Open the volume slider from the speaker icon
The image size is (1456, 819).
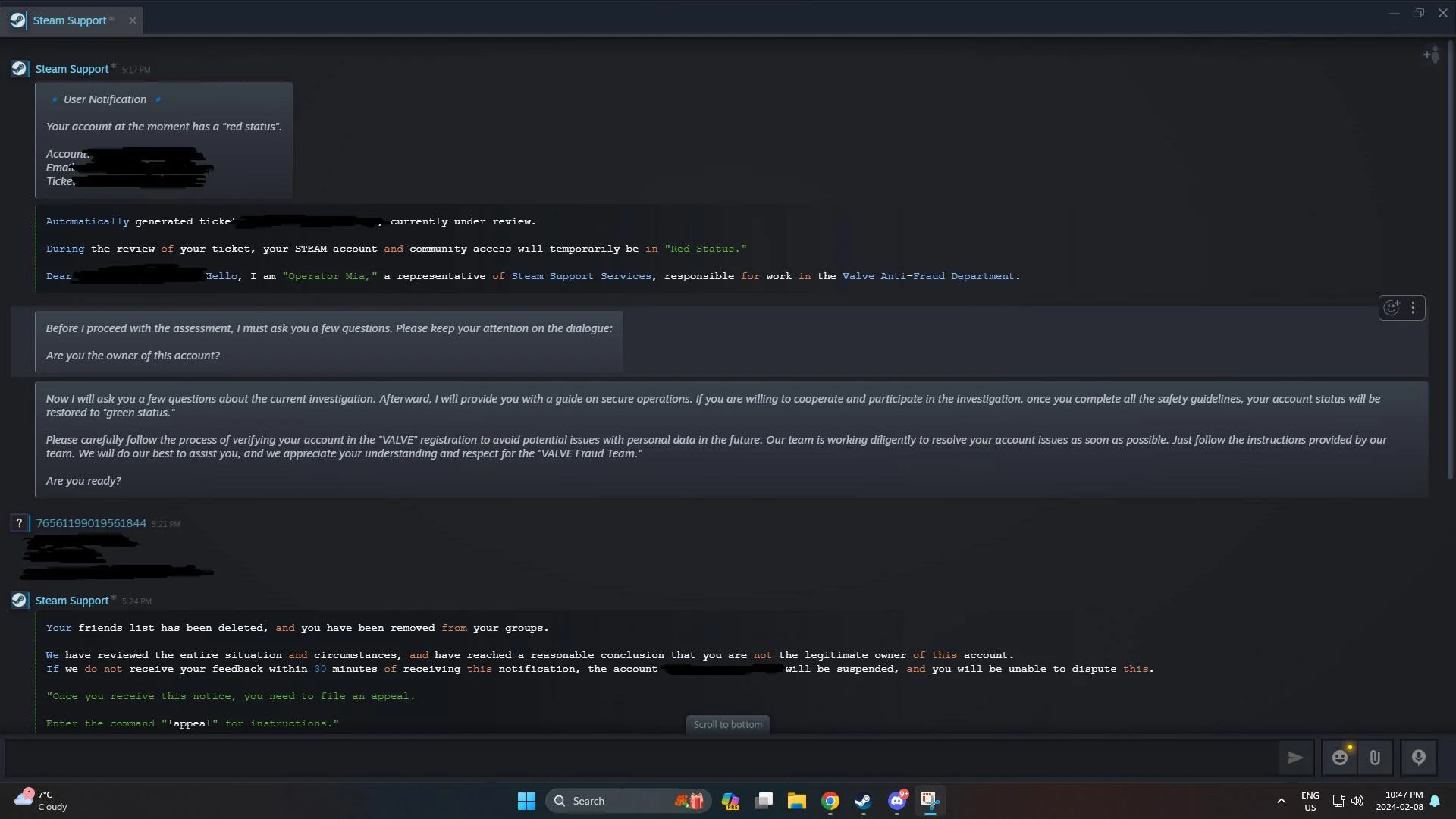coord(1357,801)
